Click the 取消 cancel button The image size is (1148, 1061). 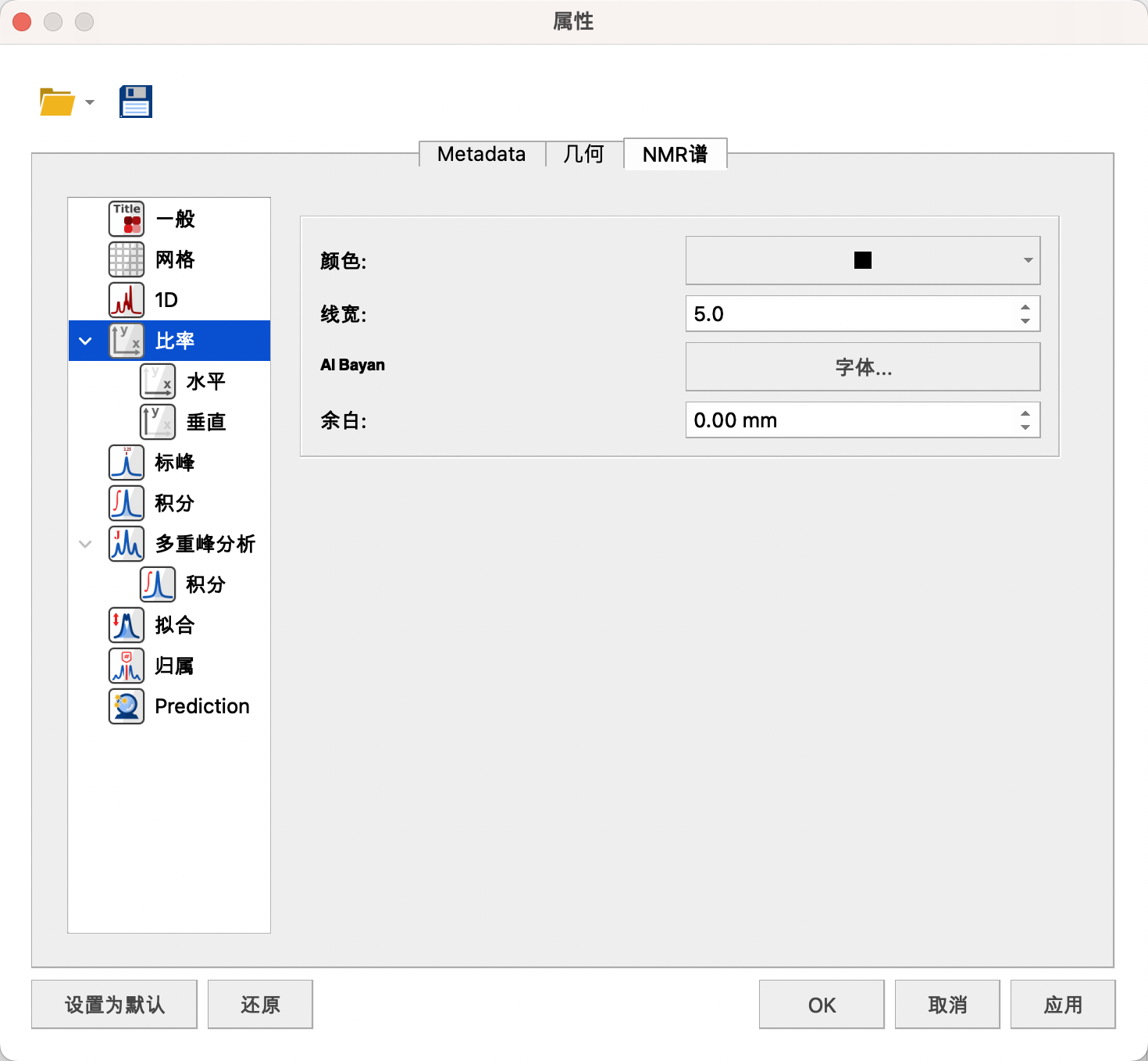point(947,1005)
